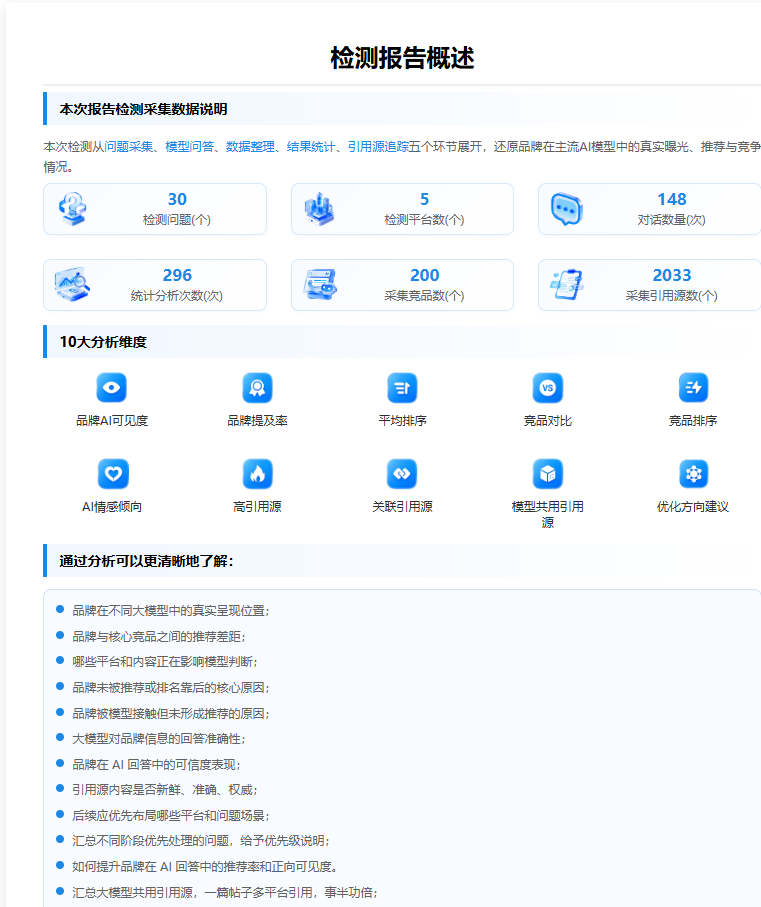The height and width of the screenshot is (907, 761).
Task: Click the AI情感倾向 heart icon
Action: click(113, 474)
